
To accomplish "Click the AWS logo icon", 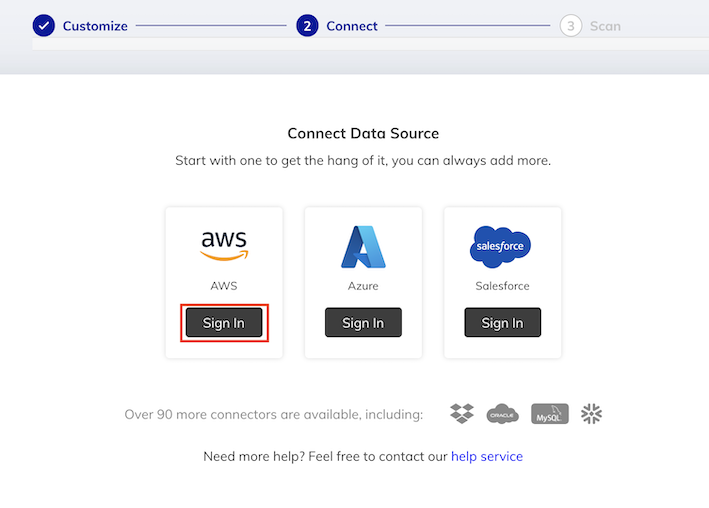I will pos(224,245).
